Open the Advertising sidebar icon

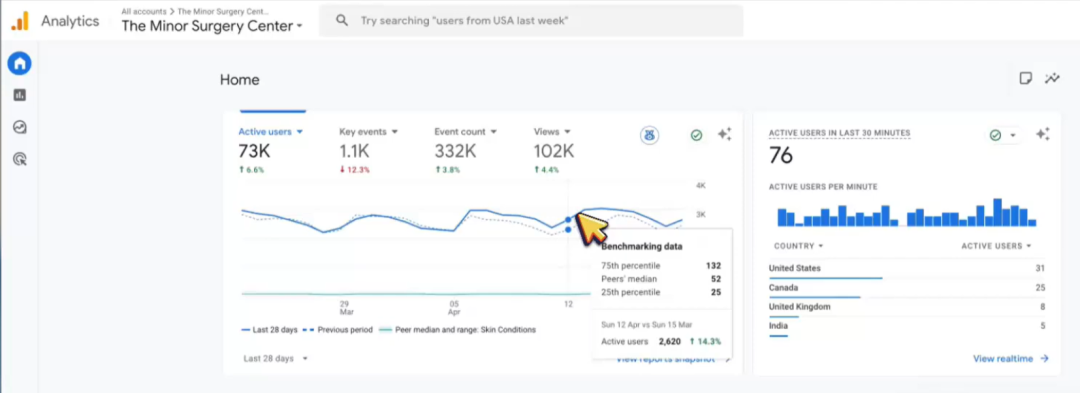click(19, 160)
